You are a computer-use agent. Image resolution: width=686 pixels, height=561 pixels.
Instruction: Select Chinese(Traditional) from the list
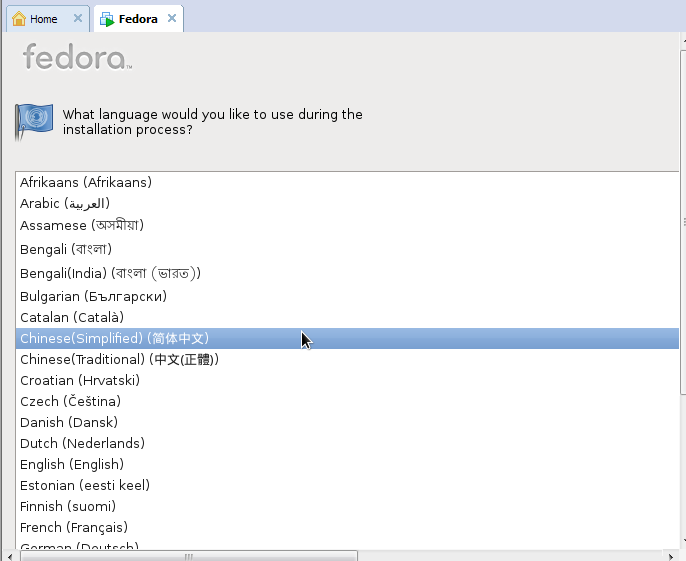tap(347, 359)
